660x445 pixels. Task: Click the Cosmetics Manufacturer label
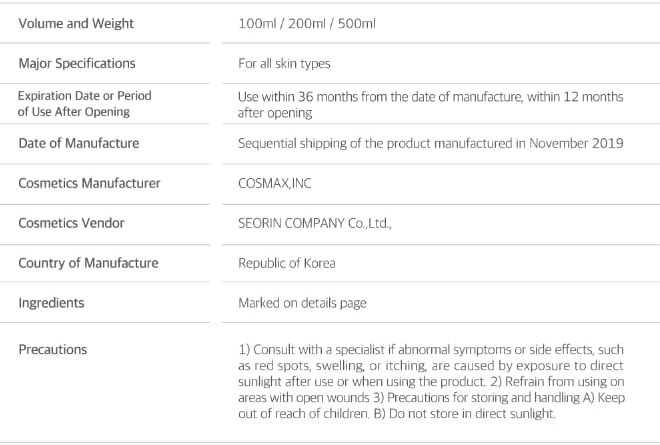(89, 183)
